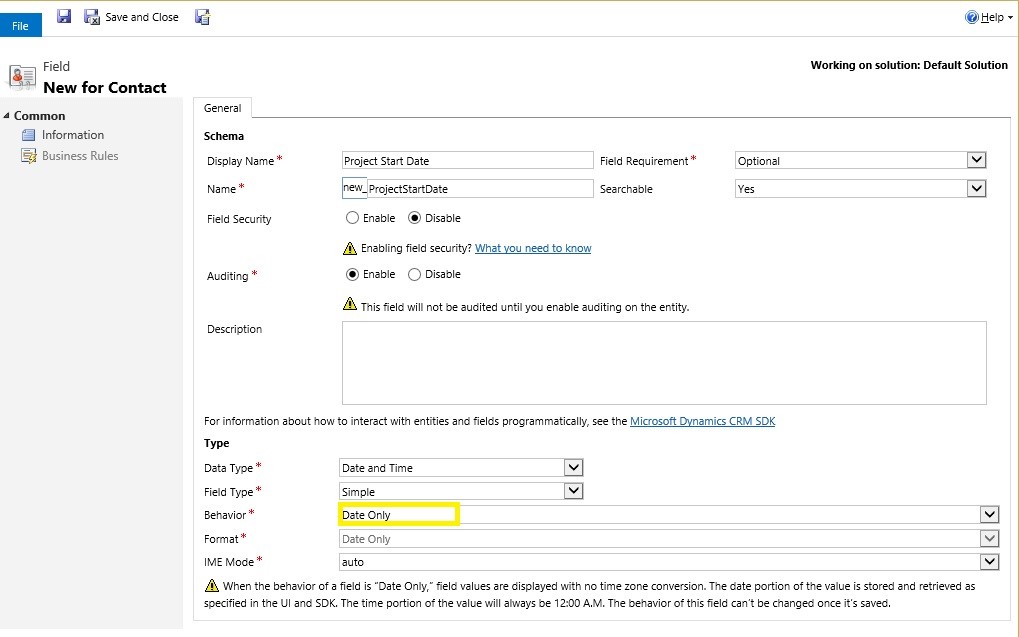Open the Microsoft Dynamics CRM SDK link
This screenshot has width=1019, height=637.
point(703,421)
